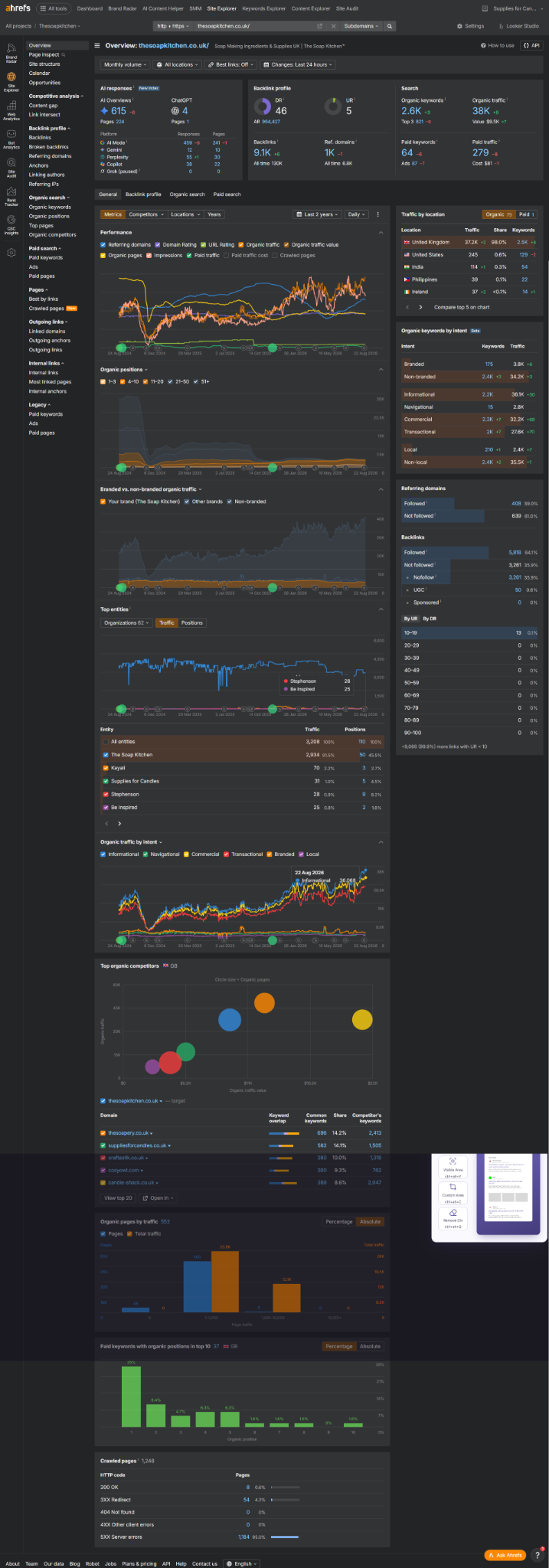Open Brand Radar in left icon sidebar
Viewport: 549px width, 1568px height.
tap(11, 52)
